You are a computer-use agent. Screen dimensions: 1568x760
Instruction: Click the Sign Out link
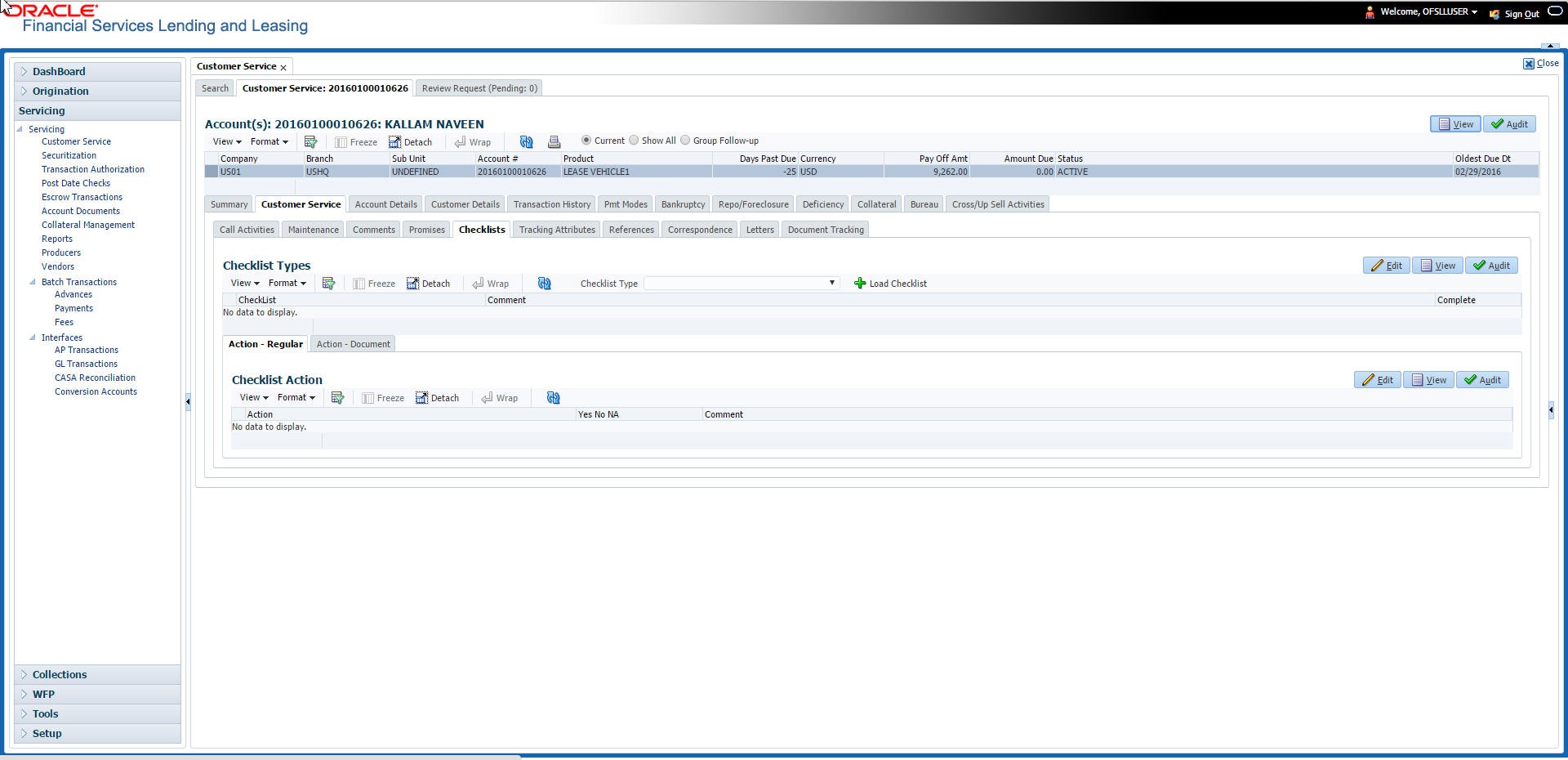[x=1521, y=14]
